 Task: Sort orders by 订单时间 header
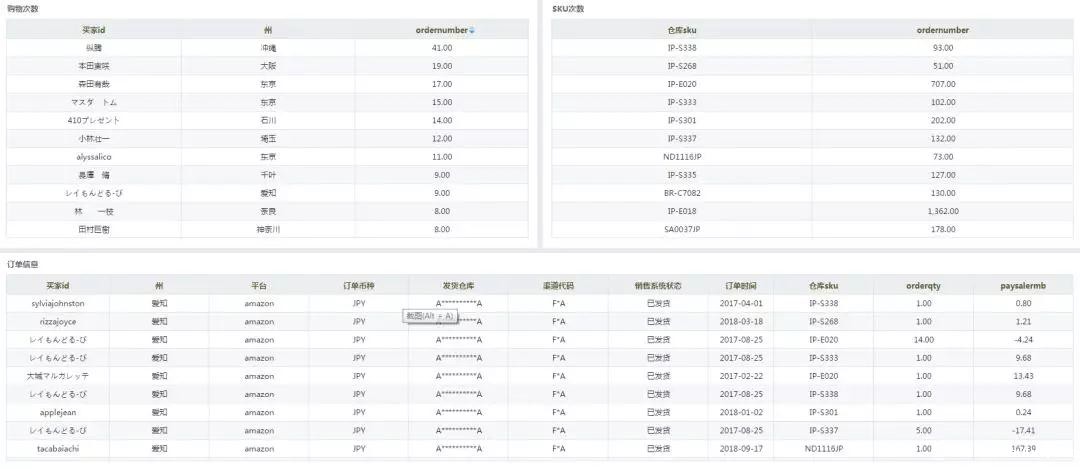741,285
